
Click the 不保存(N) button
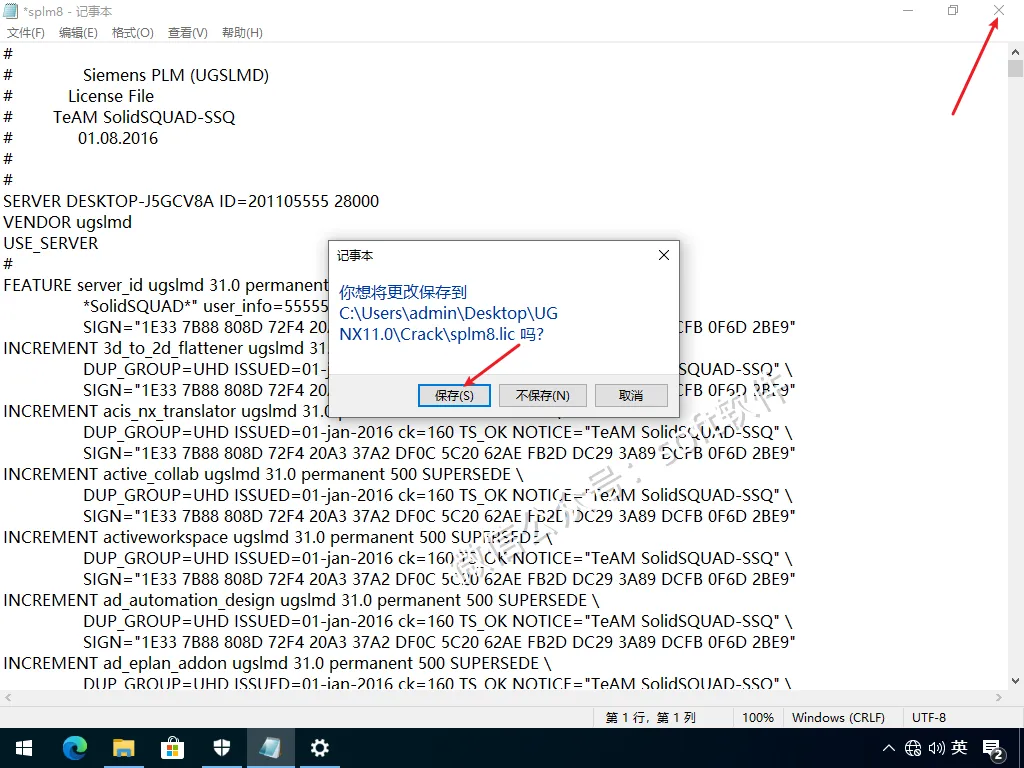coord(543,396)
